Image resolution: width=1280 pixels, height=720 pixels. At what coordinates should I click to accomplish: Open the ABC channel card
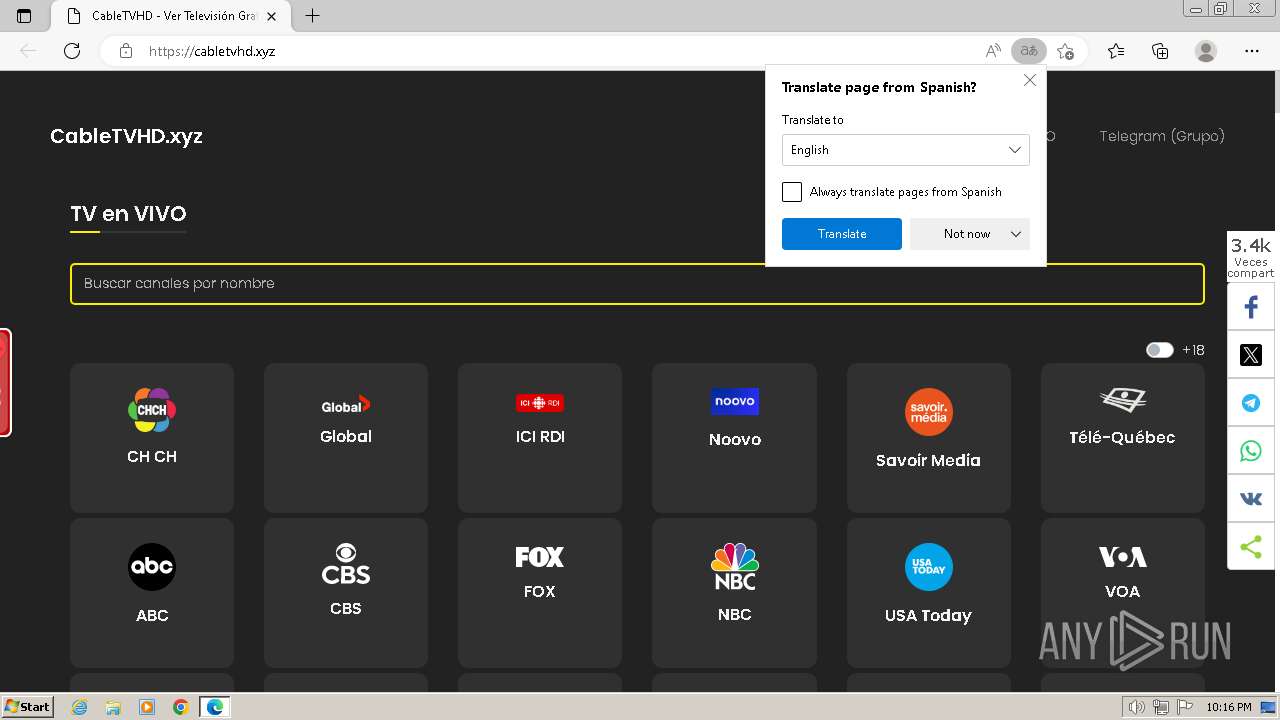[152, 593]
